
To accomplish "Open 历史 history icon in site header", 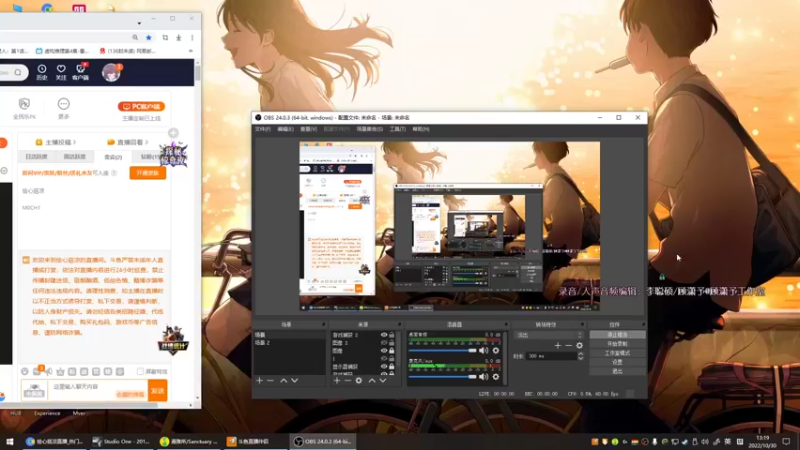I will tap(41, 72).
